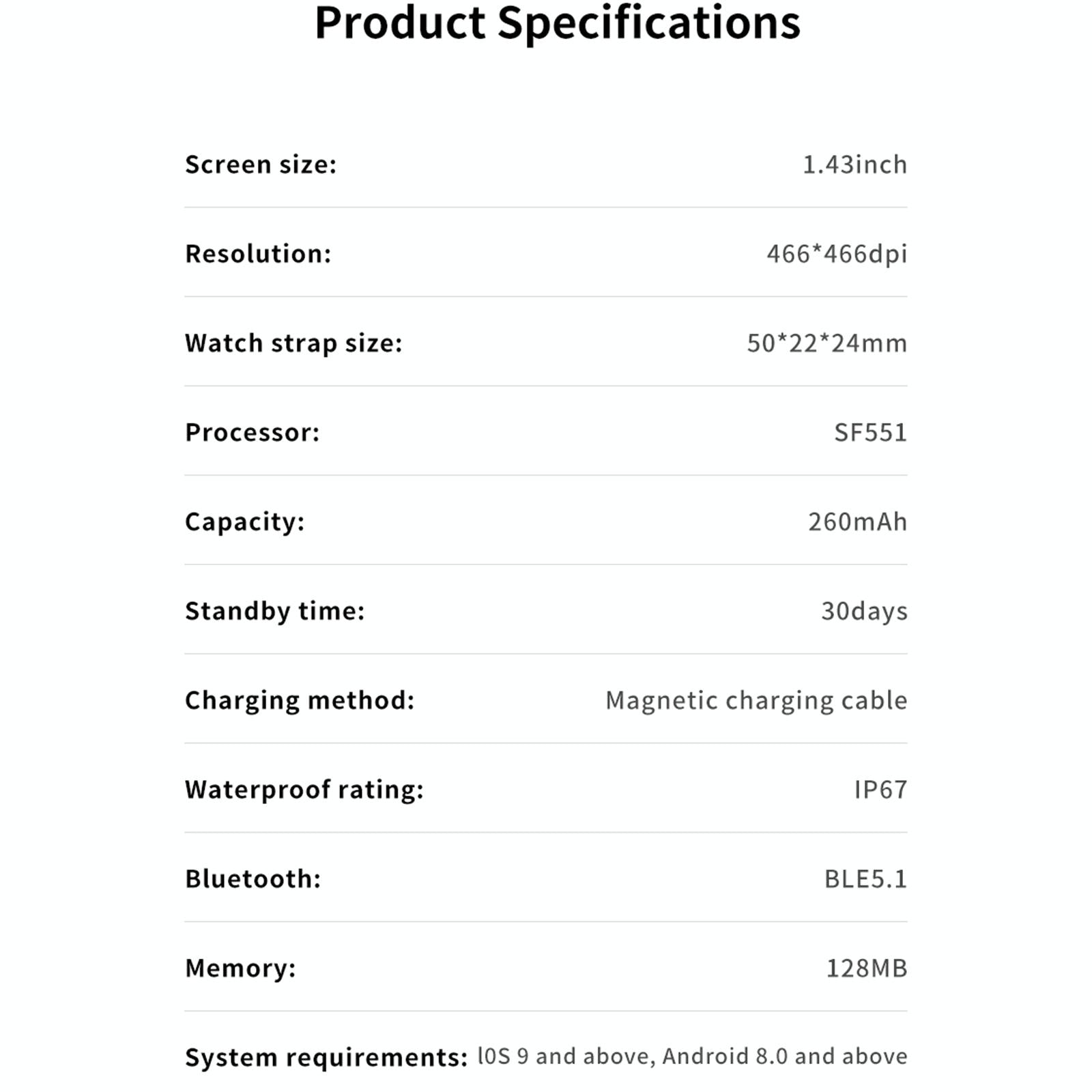The image size is (1092, 1092).
Task: Click the Screen size label
Action: tap(261, 164)
